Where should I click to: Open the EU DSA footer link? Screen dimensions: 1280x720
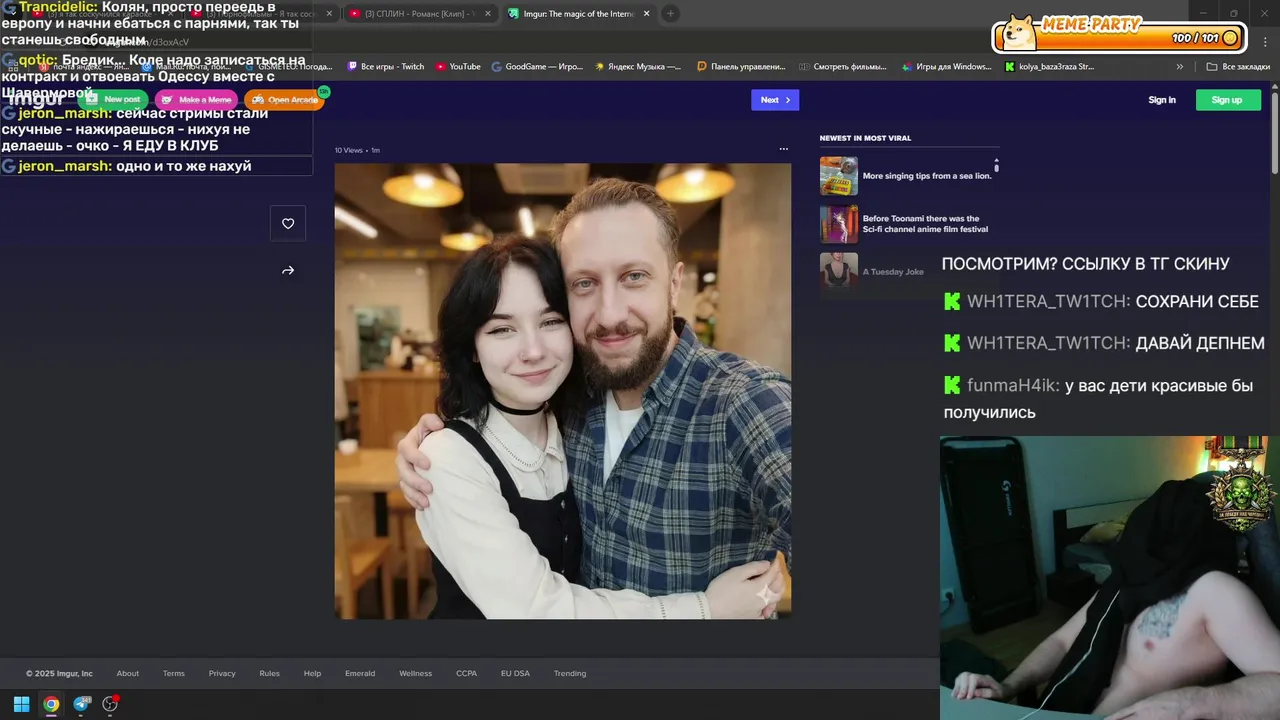coord(515,674)
